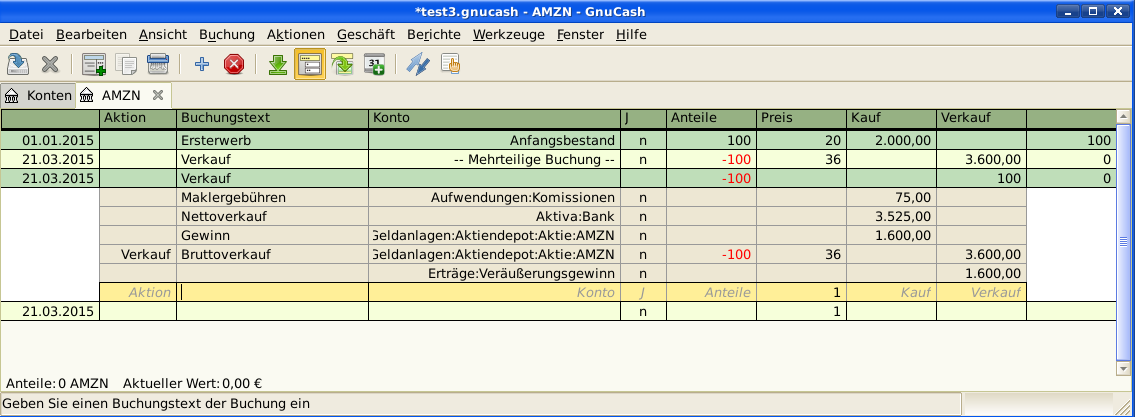Click the register's vertical scrollbar
The height and width of the screenshot is (417, 1135).
click(1125, 240)
